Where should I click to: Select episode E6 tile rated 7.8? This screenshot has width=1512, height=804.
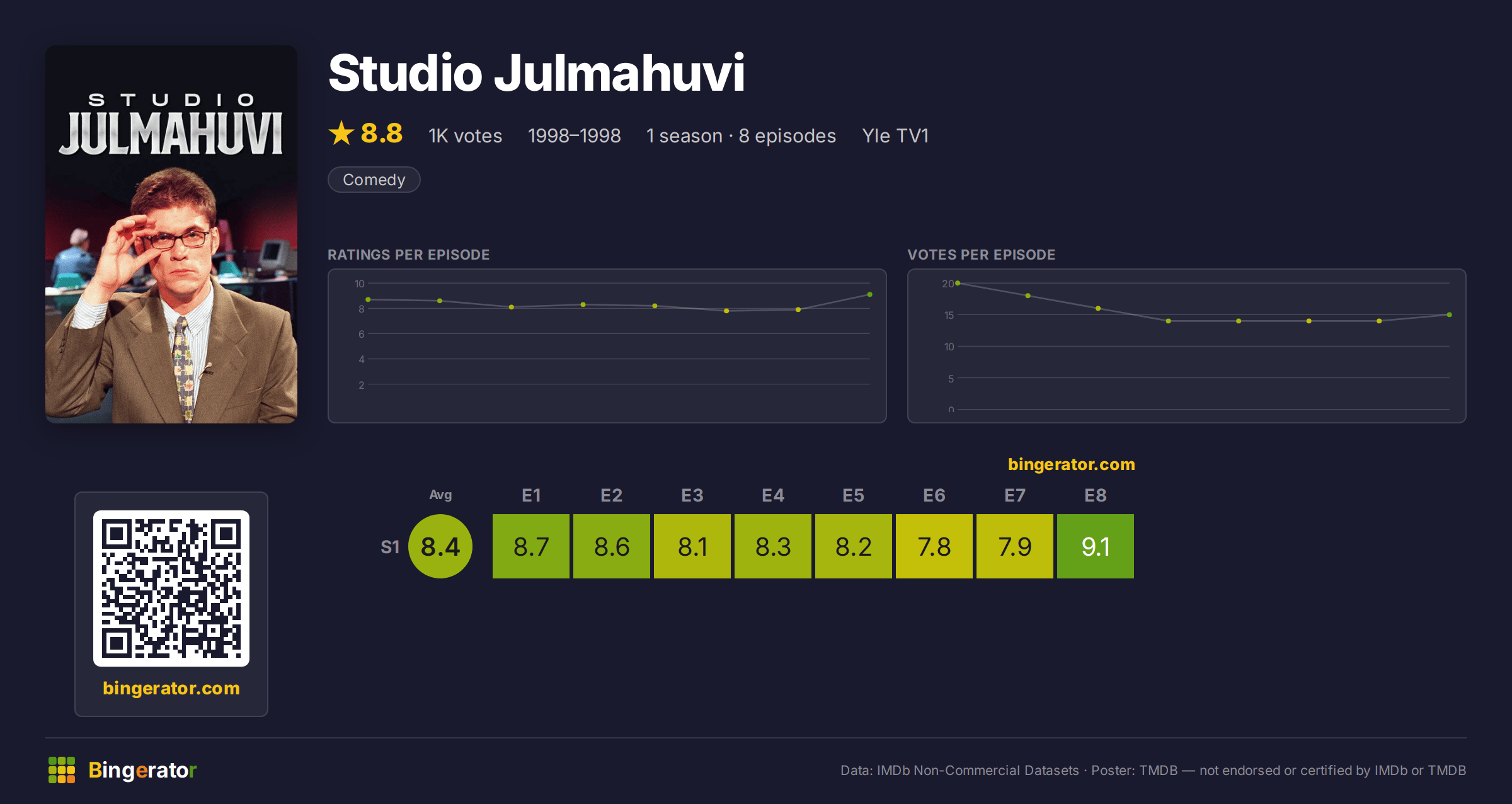934,546
